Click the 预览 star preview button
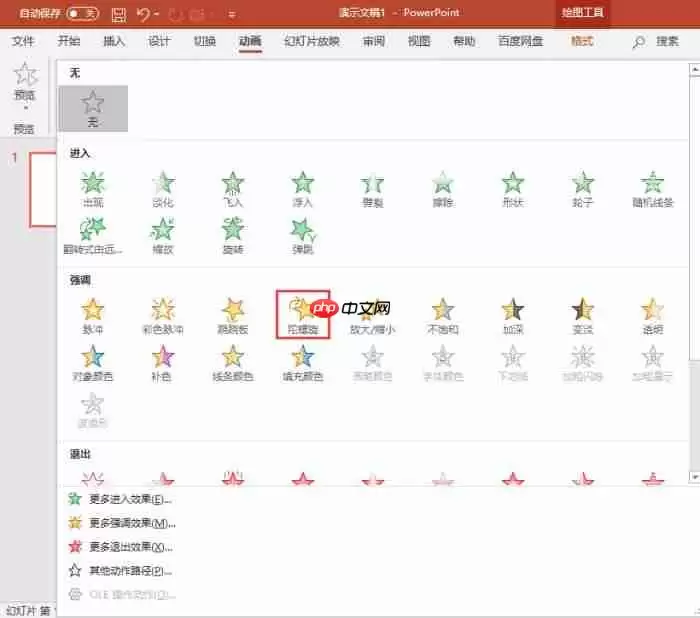 (x=25, y=81)
